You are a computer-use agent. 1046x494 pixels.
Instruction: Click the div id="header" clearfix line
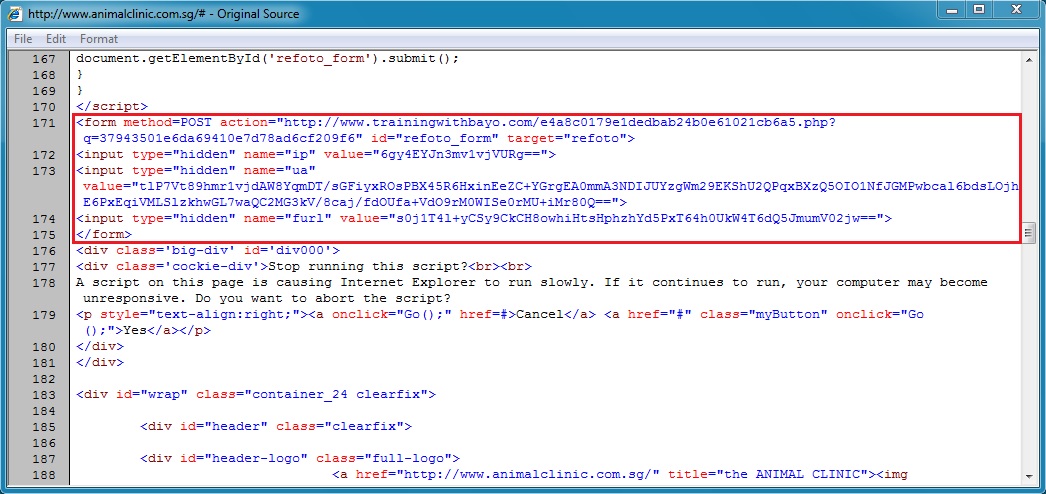click(276, 426)
